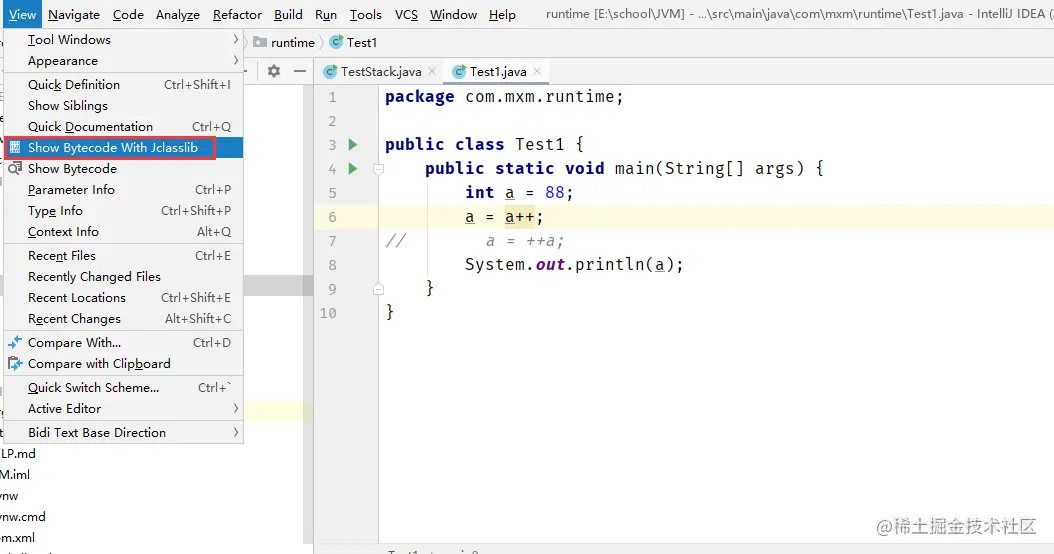This screenshot has height=554, width=1054.
Task: Switch to the TestStack.java tab
Action: click(x=380, y=71)
